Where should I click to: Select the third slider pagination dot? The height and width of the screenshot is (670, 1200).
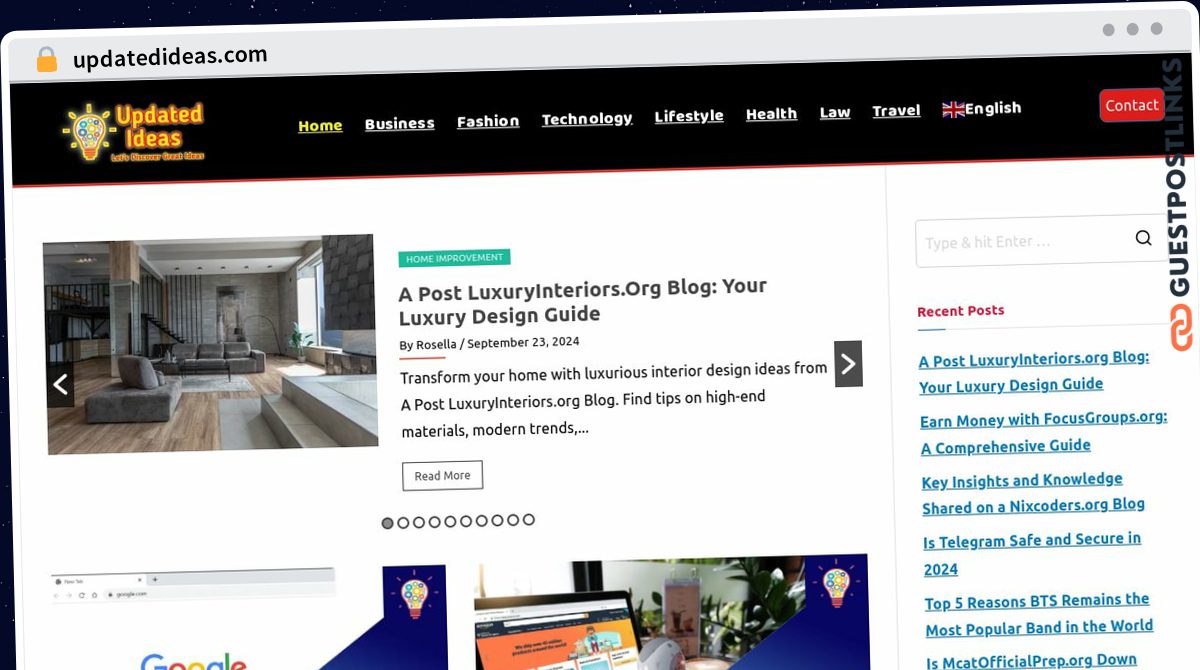(419, 522)
